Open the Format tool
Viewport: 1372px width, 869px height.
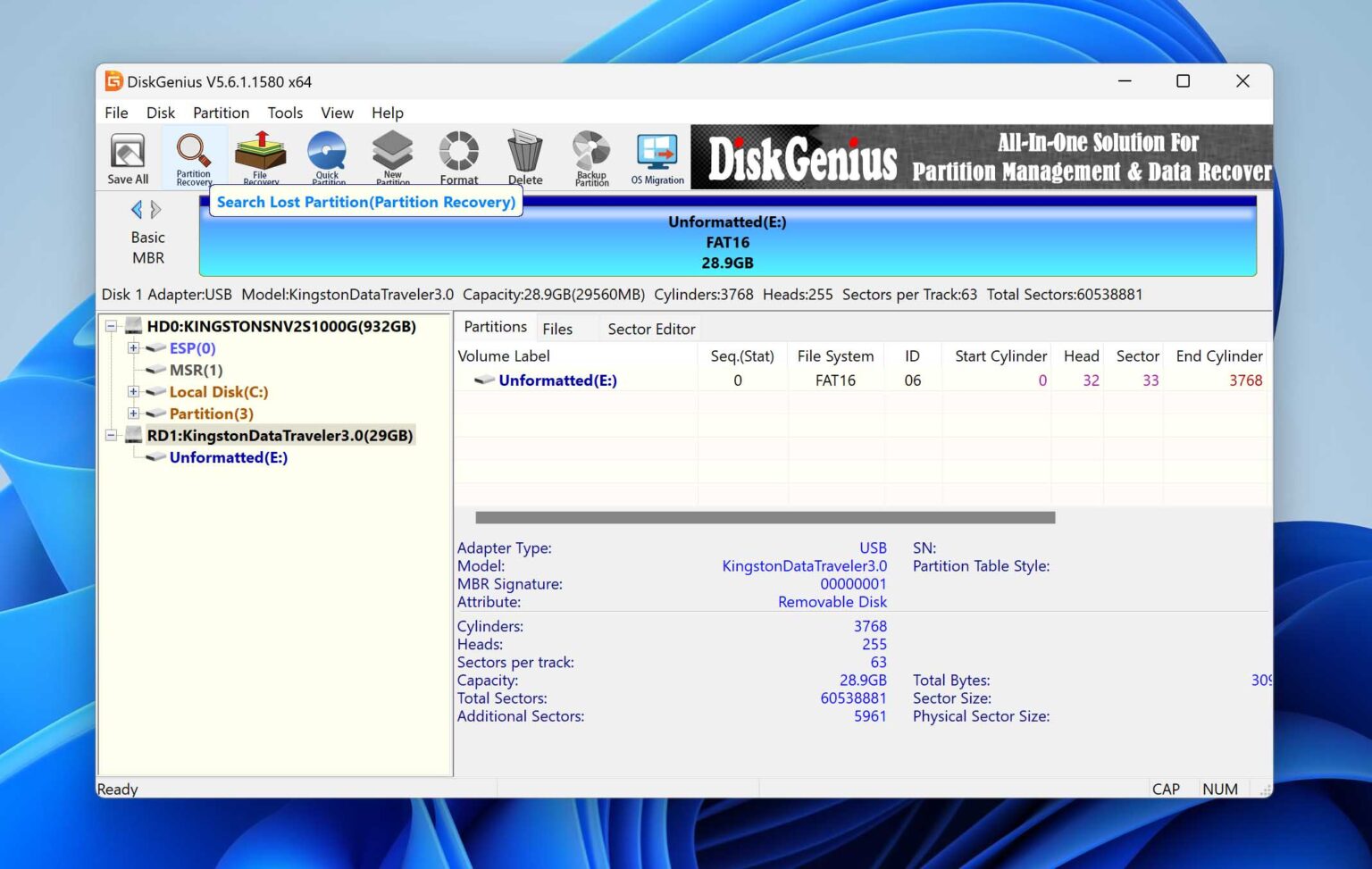click(458, 156)
